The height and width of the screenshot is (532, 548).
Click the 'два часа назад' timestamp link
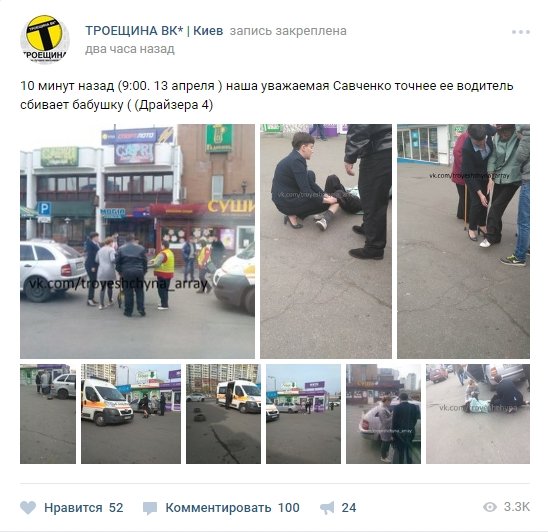(x=130, y=49)
